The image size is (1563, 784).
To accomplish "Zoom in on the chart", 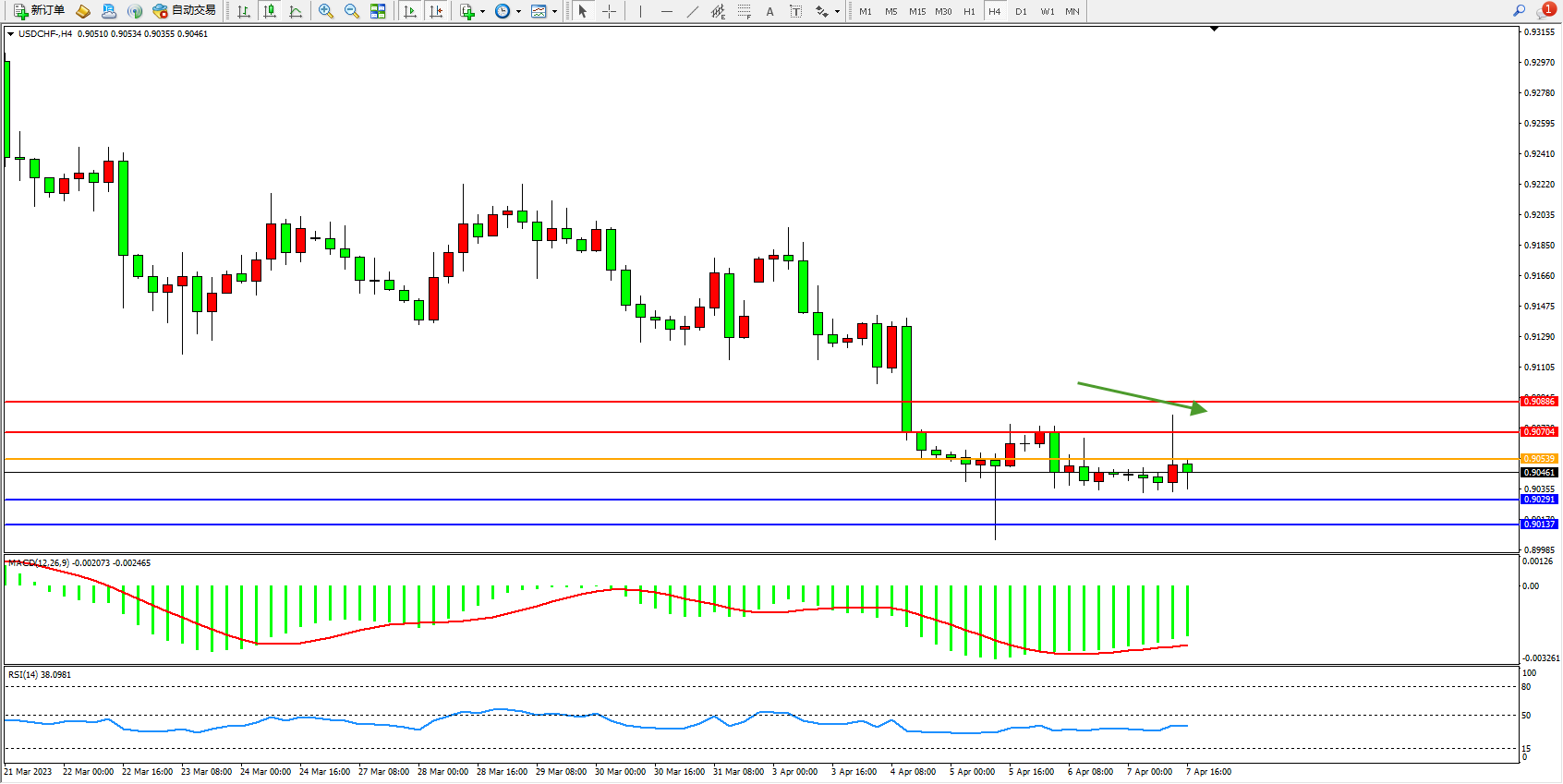I will [x=326, y=11].
